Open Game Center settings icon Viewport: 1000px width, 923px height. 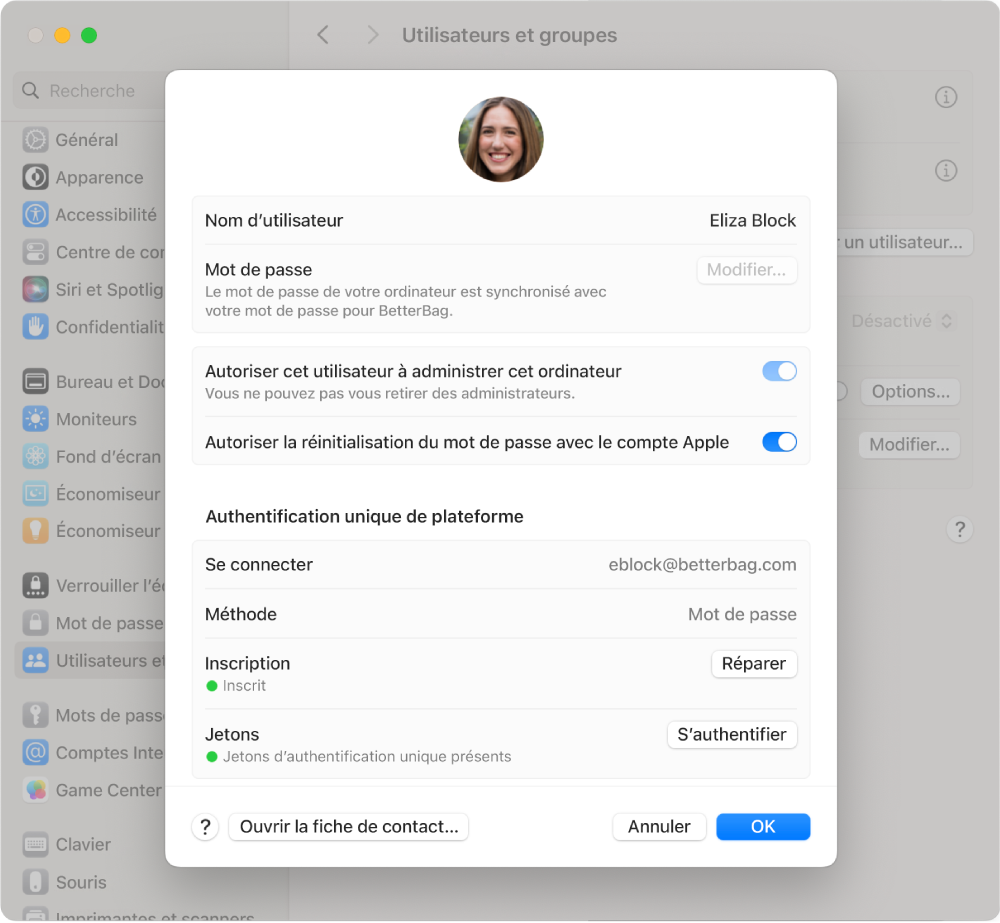(x=35, y=790)
